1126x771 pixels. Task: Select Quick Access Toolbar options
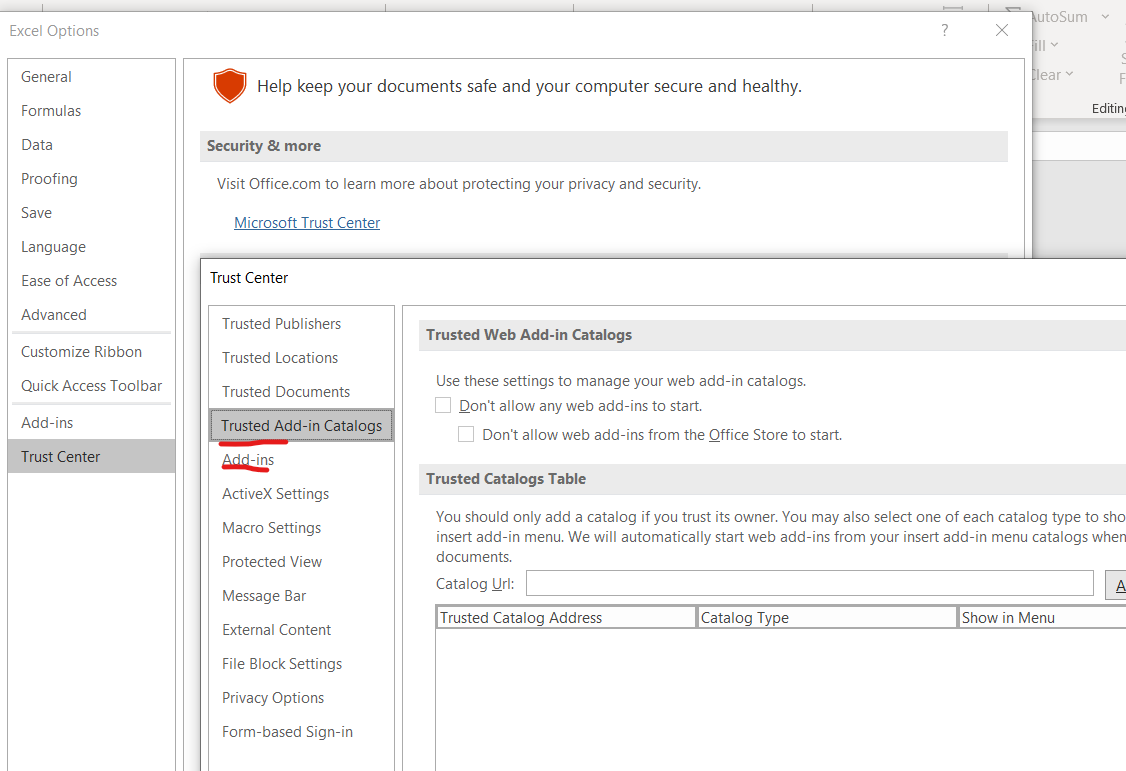[x=91, y=386]
